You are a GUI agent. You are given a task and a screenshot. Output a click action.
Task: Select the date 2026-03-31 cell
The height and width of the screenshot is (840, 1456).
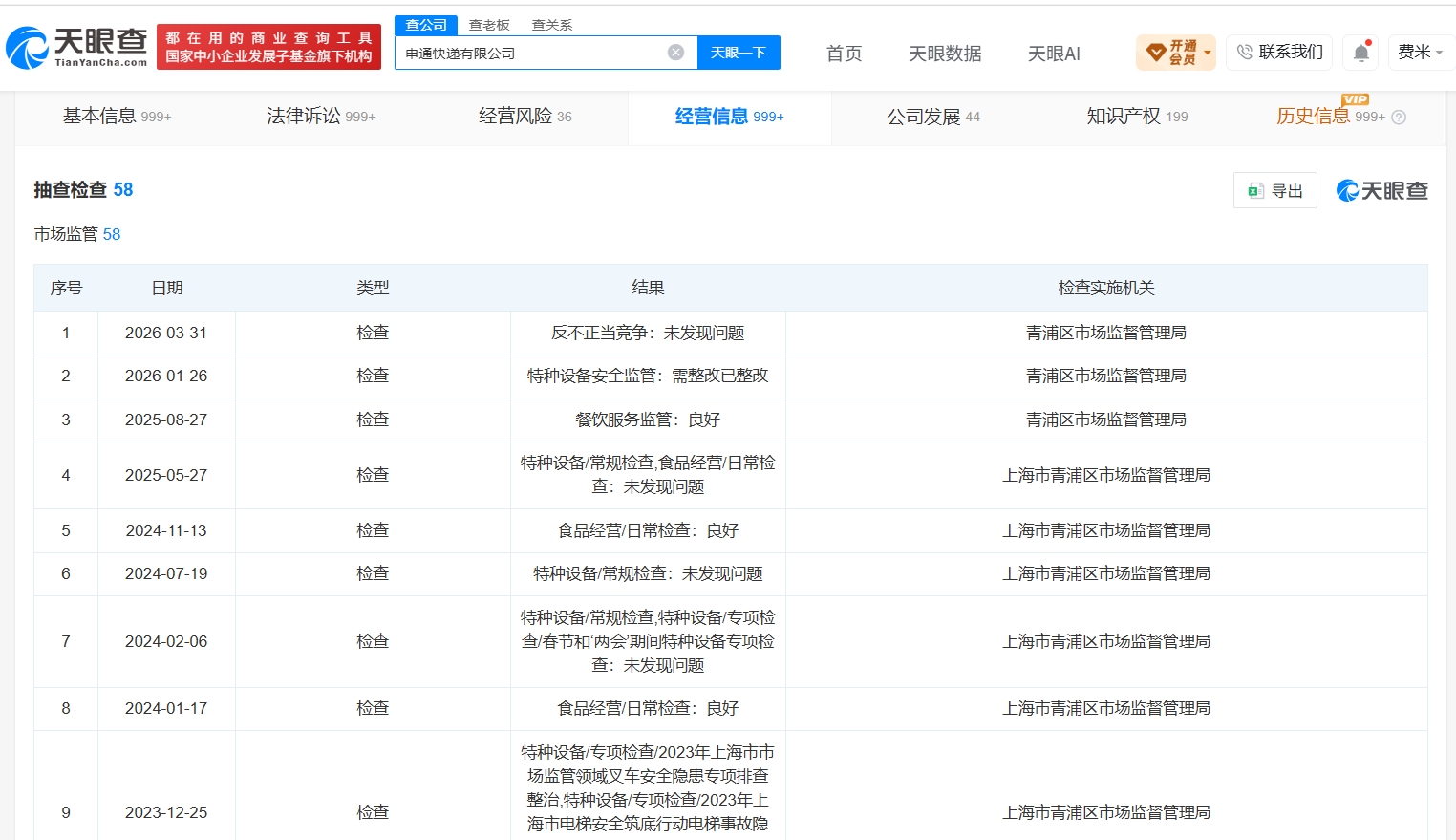166,333
